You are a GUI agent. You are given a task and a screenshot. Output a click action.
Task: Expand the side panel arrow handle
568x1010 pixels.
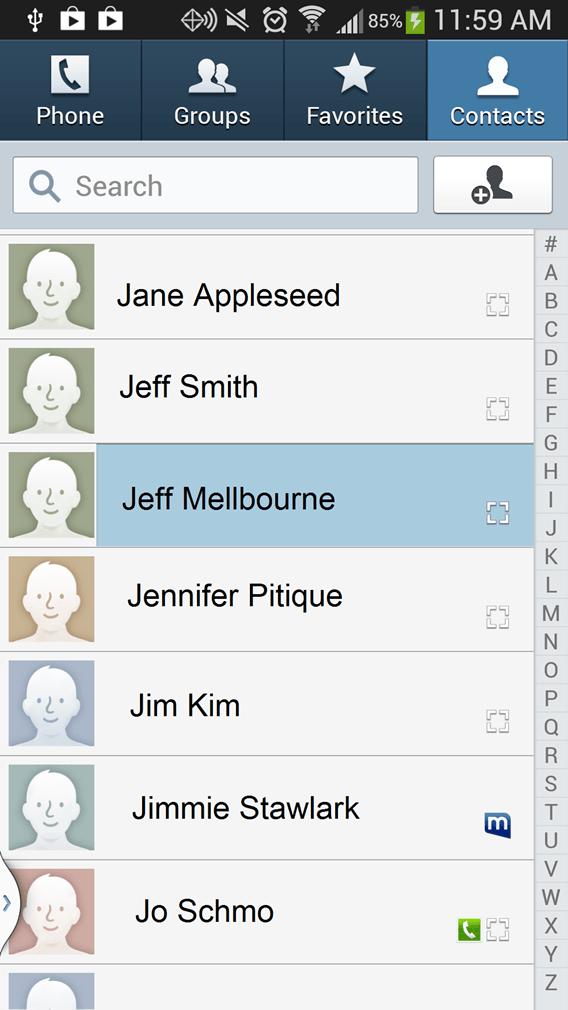click(x=7, y=903)
